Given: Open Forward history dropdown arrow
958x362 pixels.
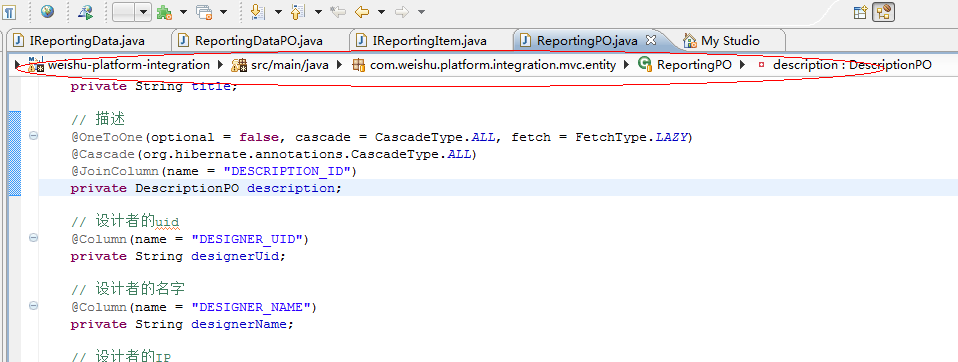Looking at the screenshot, I should tap(422, 12).
